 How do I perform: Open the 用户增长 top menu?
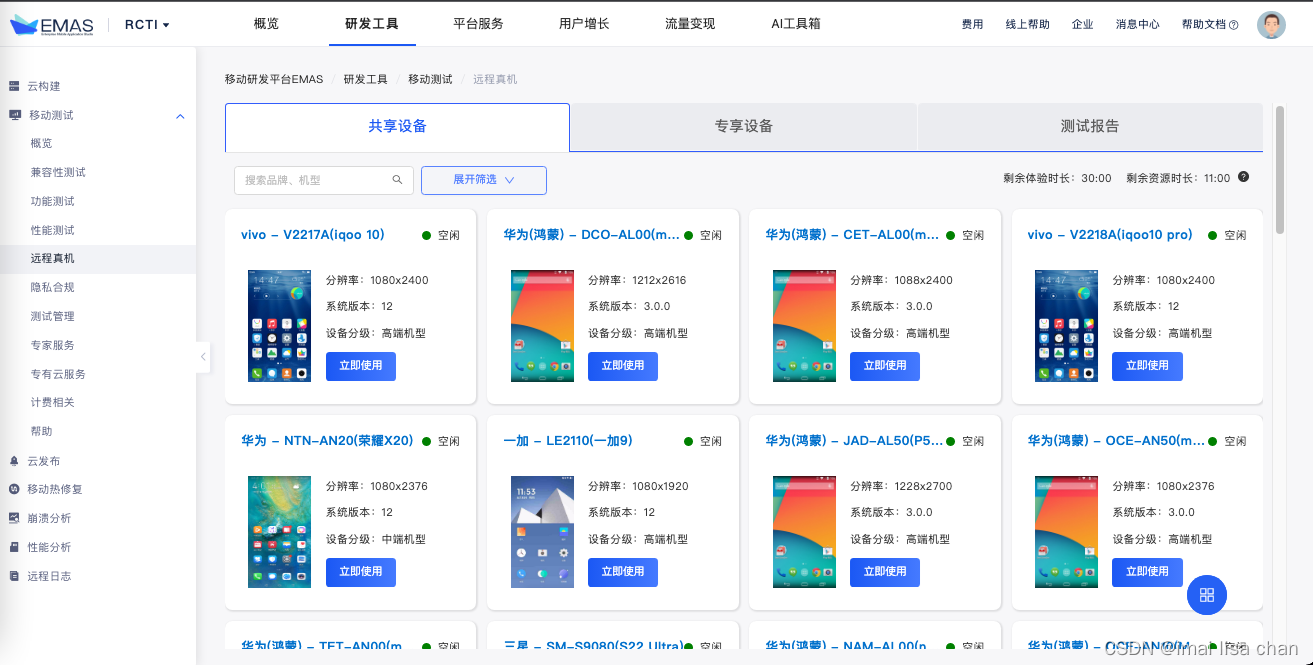(x=584, y=23)
